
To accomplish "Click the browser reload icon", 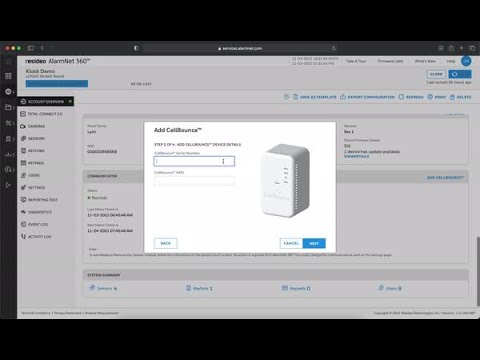I will tap(334, 48).
